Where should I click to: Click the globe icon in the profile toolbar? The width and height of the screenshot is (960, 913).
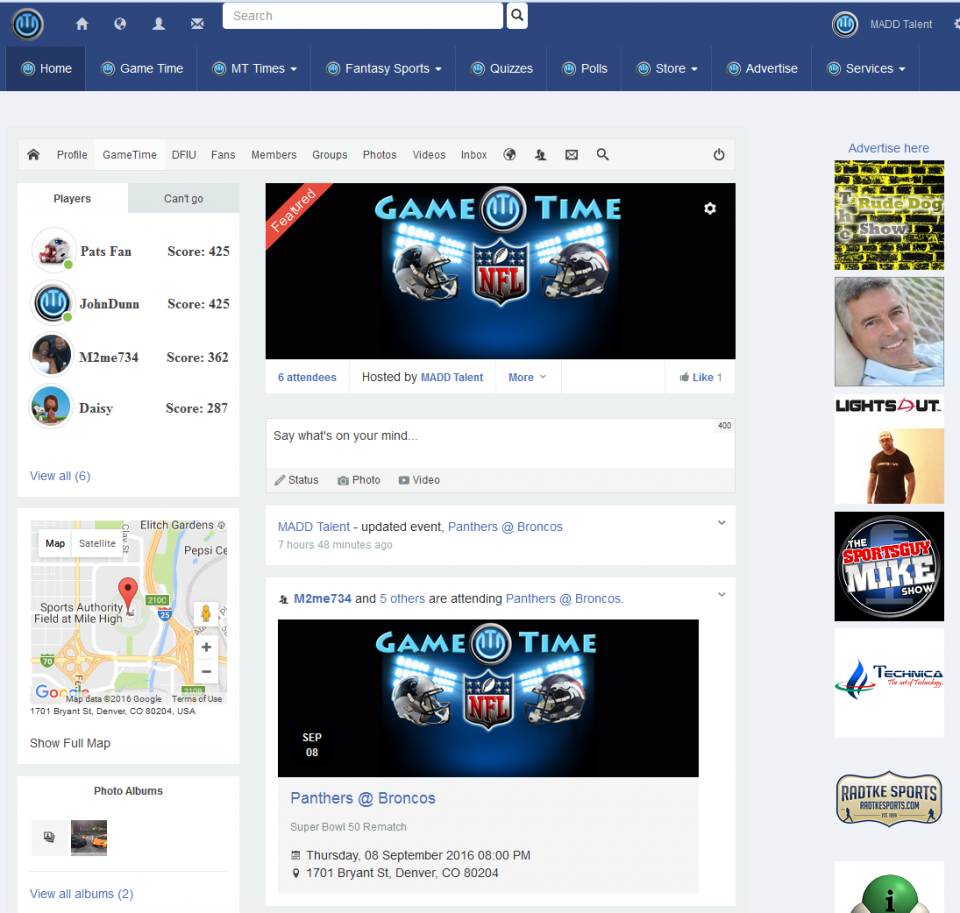click(509, 154)
